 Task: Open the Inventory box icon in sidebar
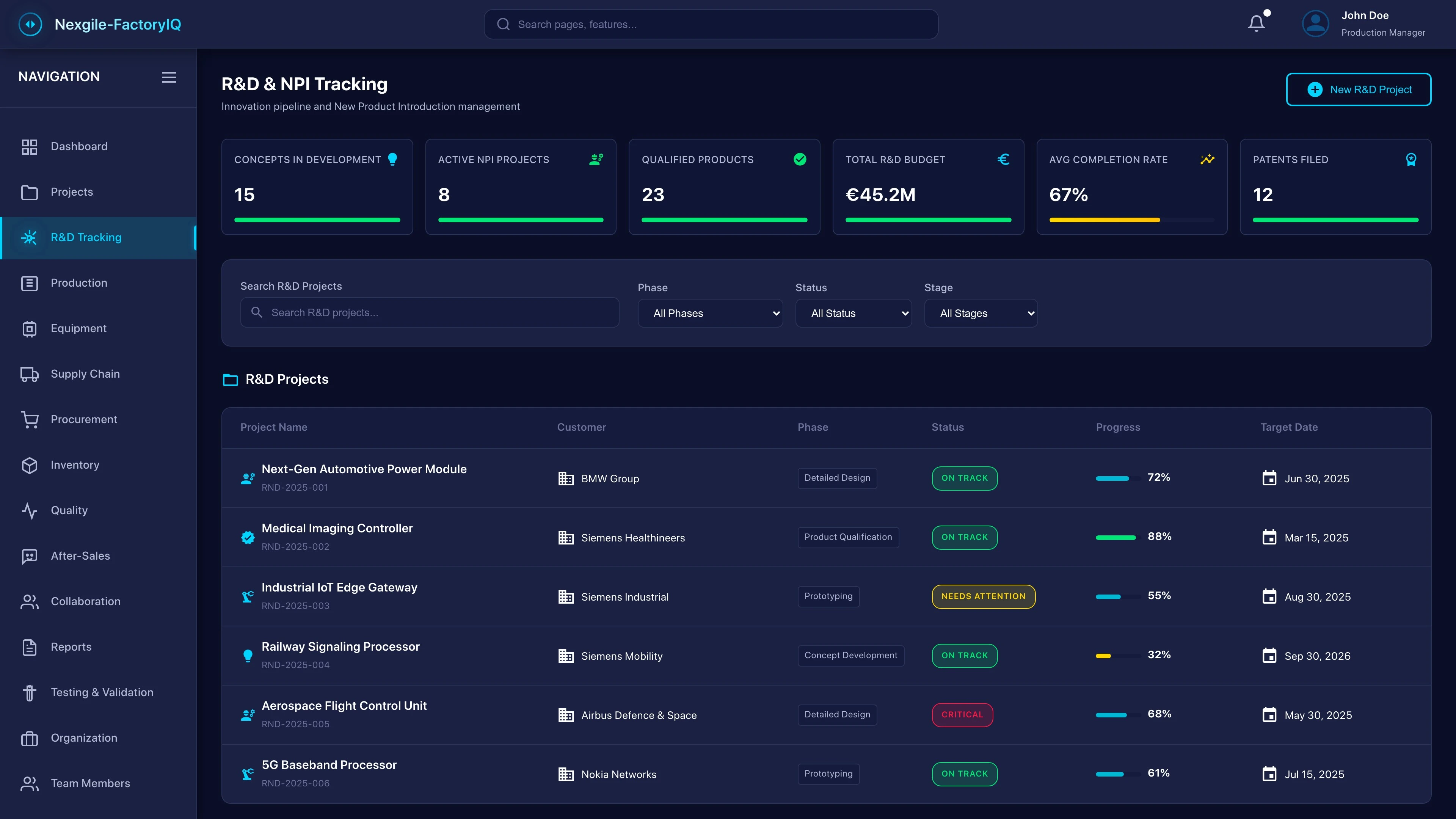(x=30, y=465)
